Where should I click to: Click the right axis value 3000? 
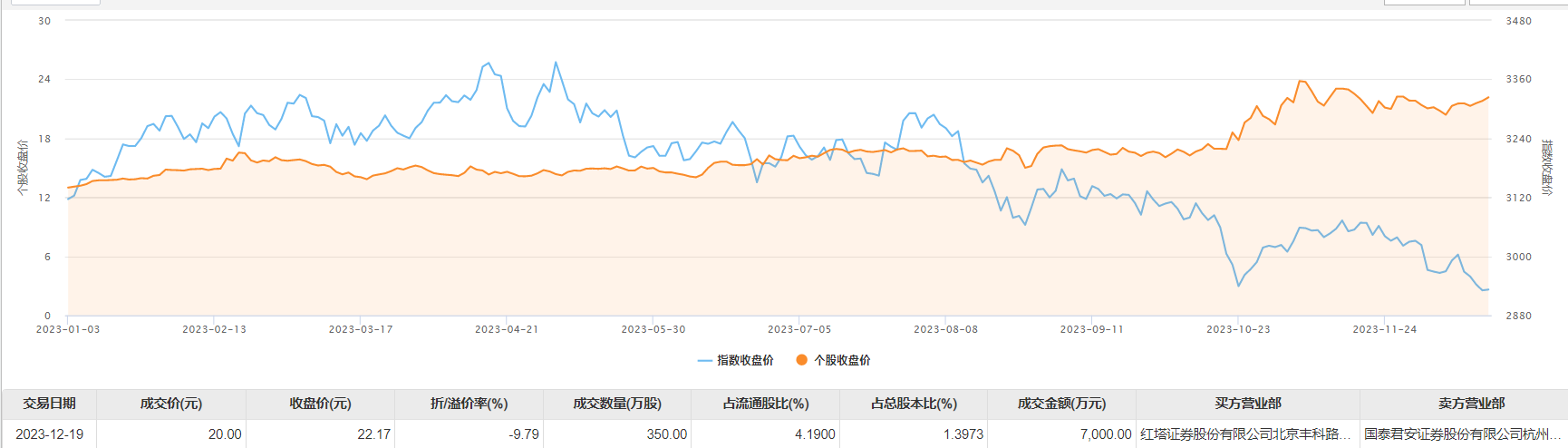point(1519,257)
